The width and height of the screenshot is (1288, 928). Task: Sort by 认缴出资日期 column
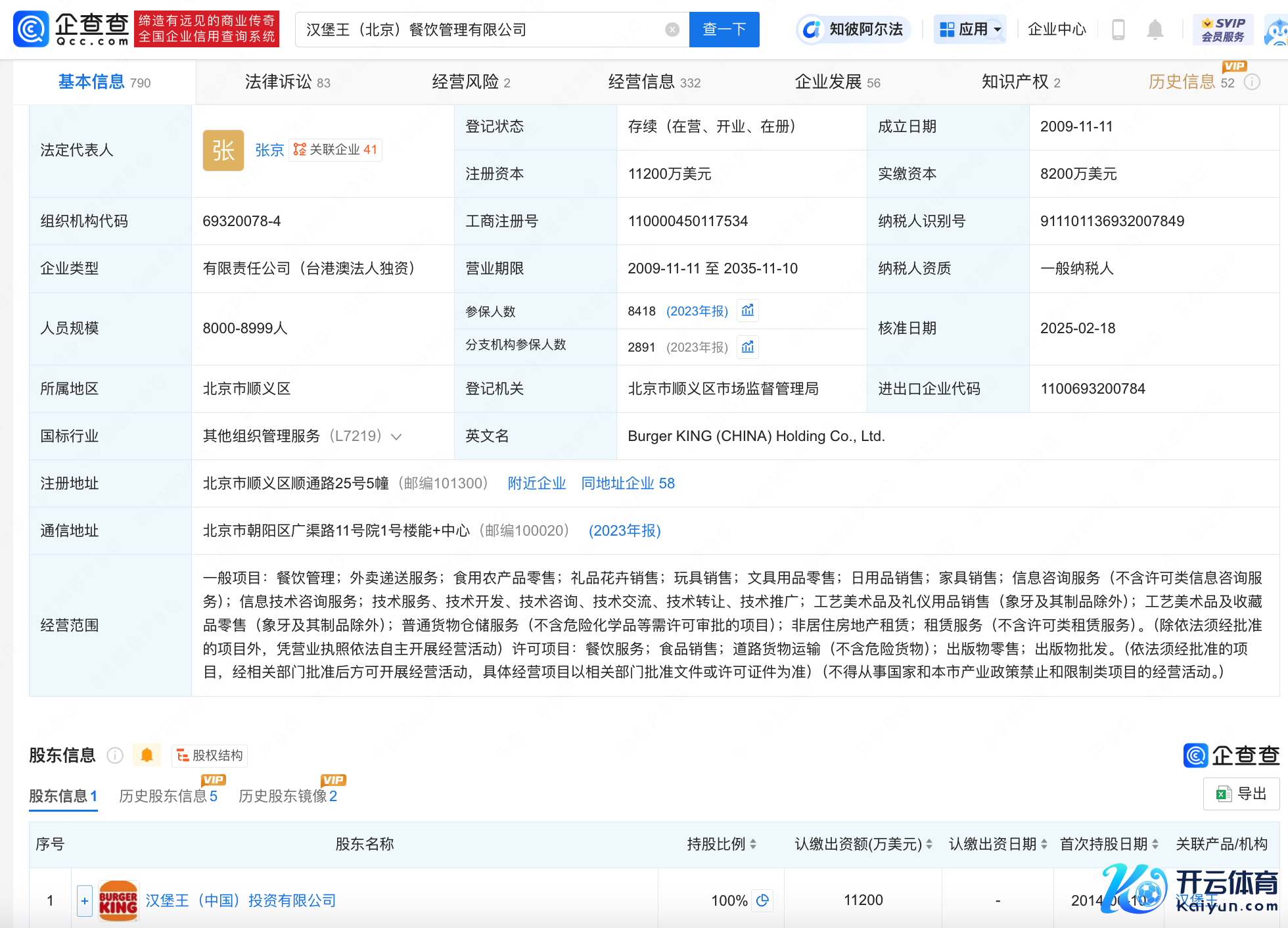(1044, 844)
